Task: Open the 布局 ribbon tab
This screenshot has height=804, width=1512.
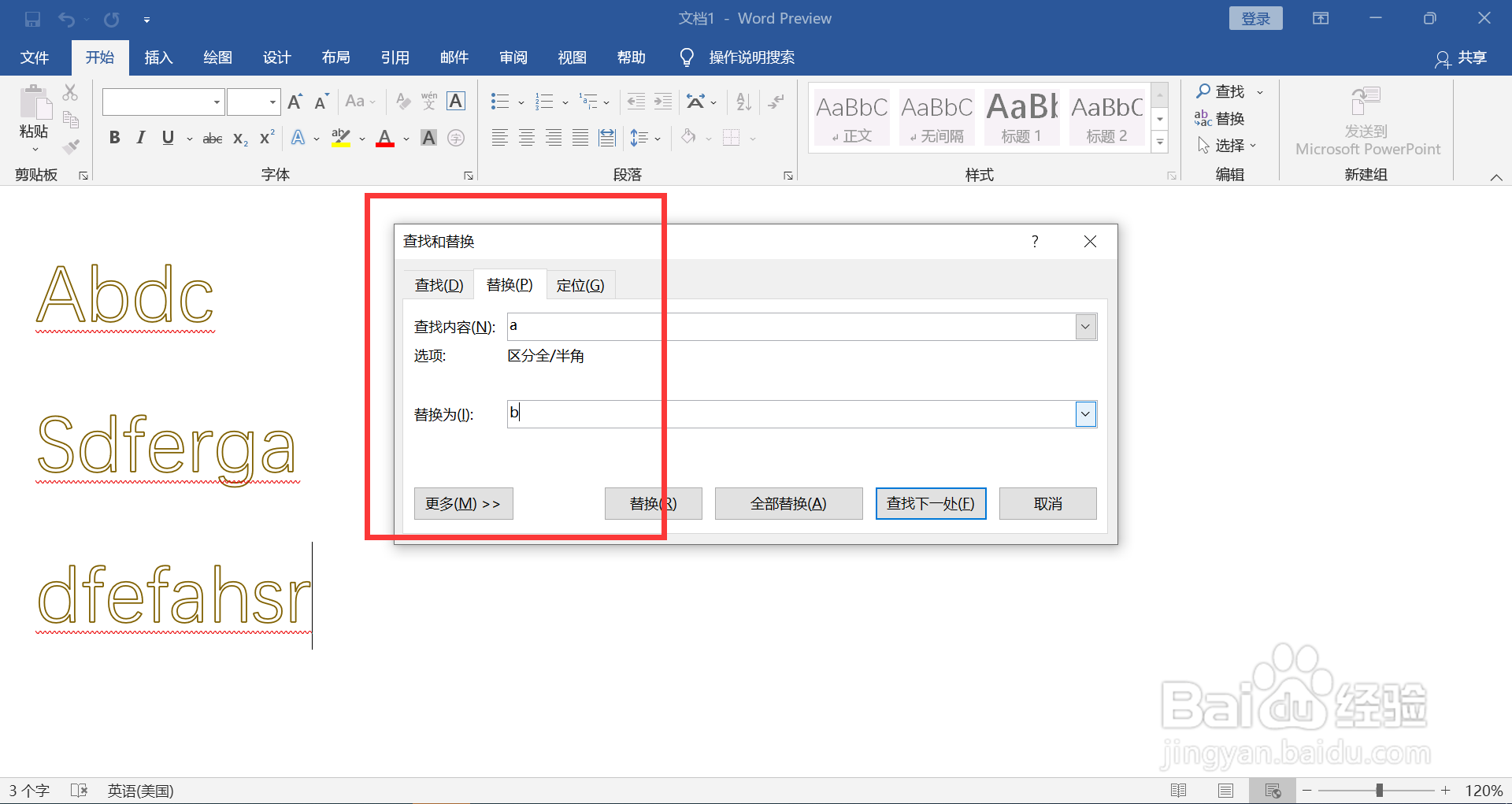Action: [335, 57]
